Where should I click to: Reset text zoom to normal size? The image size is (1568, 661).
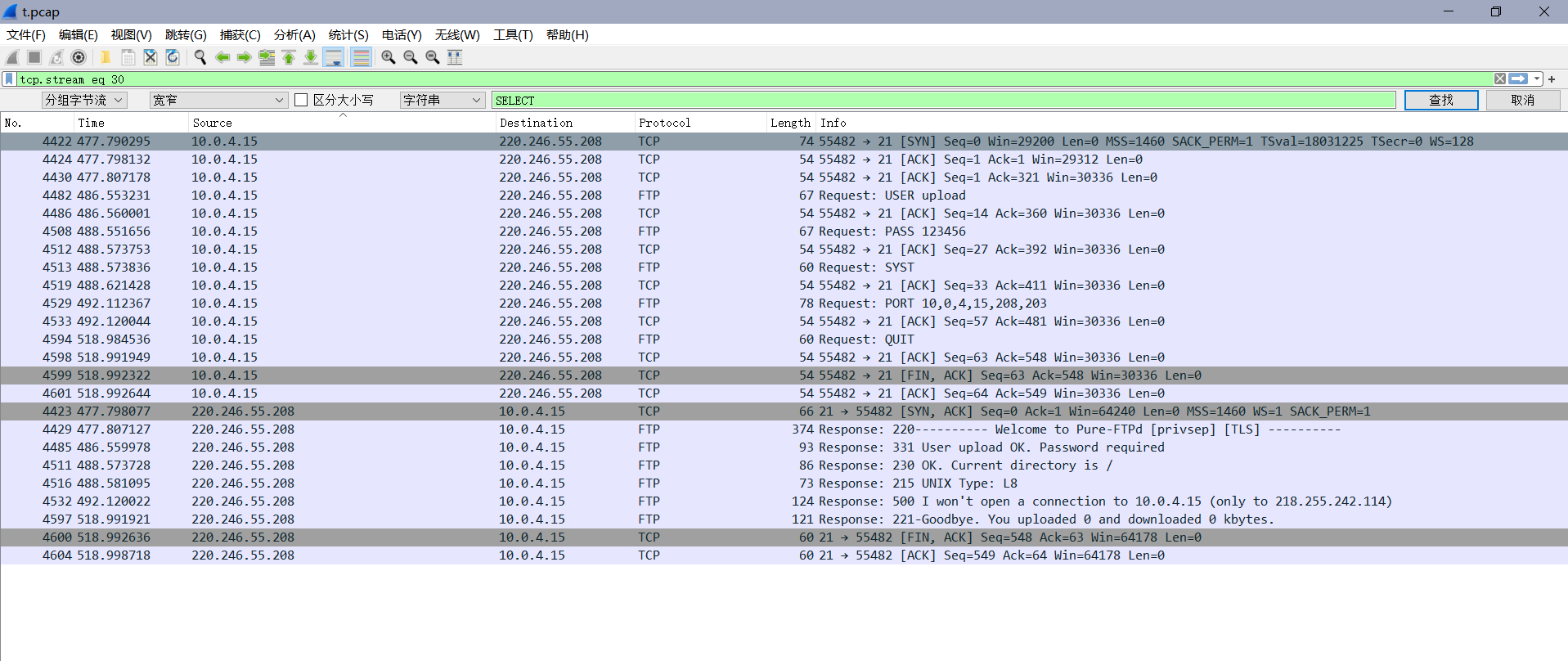pos(433,57)
